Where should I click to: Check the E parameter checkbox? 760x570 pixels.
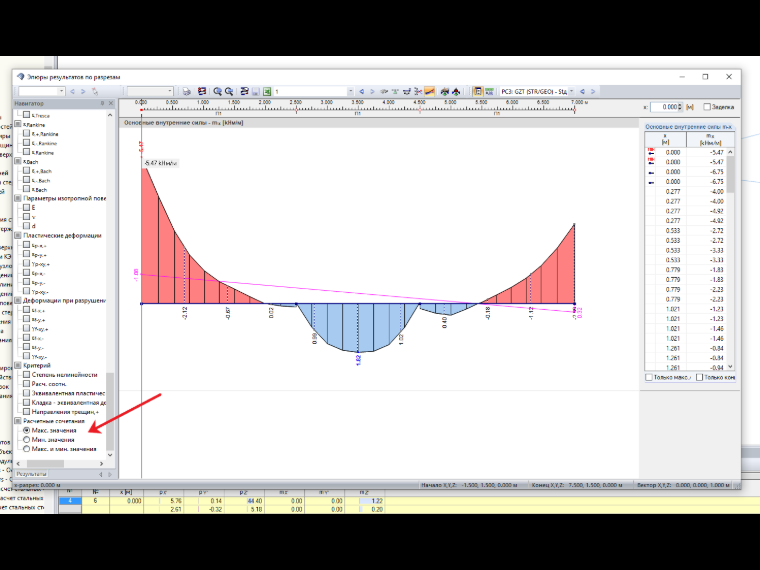[x=27, y=207]
